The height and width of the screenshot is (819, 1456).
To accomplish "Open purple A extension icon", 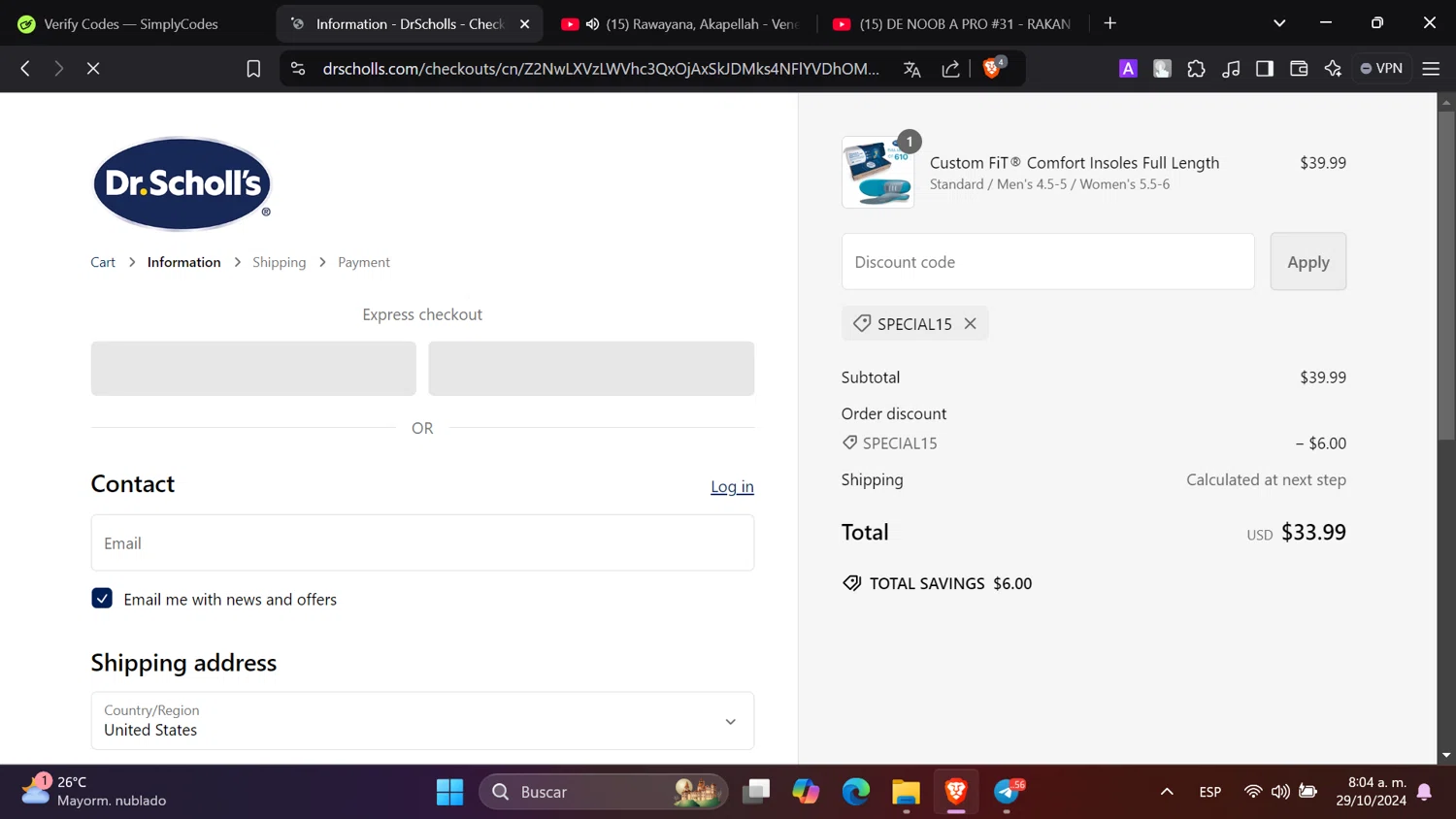I will click(1128, 68).
